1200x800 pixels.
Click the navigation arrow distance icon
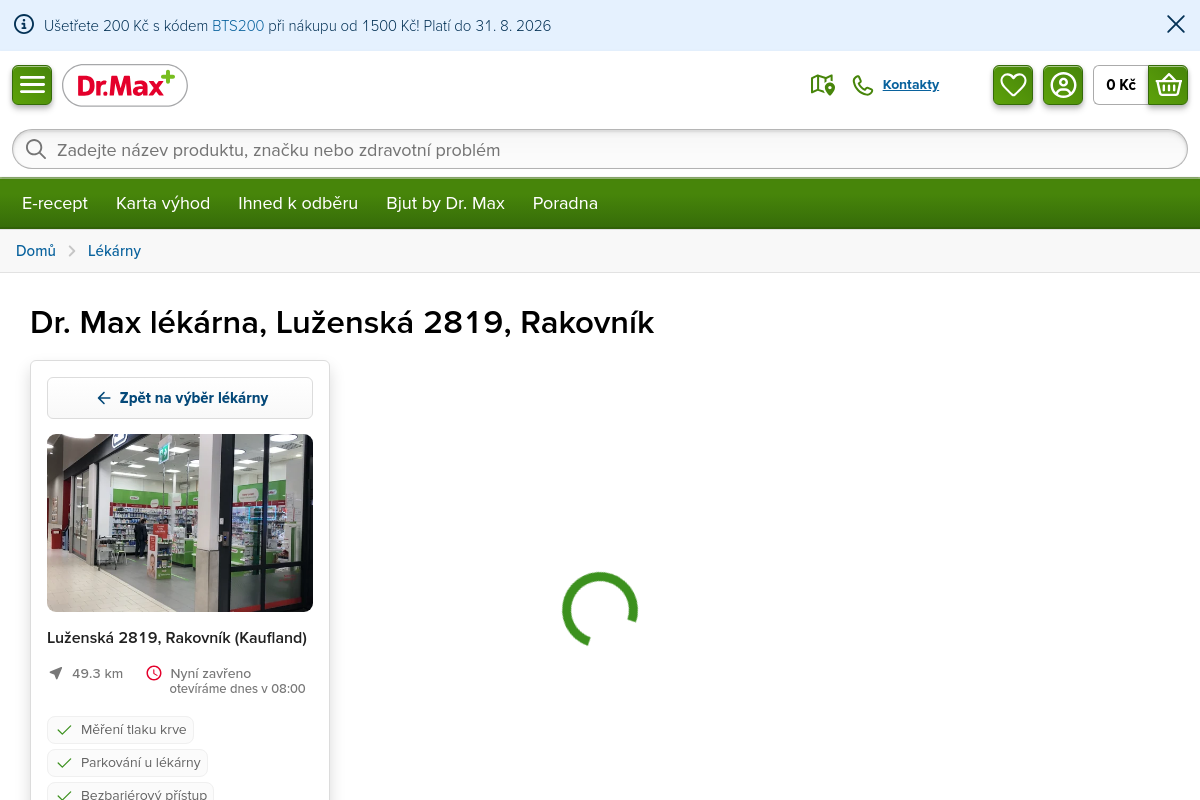(56, 673)
